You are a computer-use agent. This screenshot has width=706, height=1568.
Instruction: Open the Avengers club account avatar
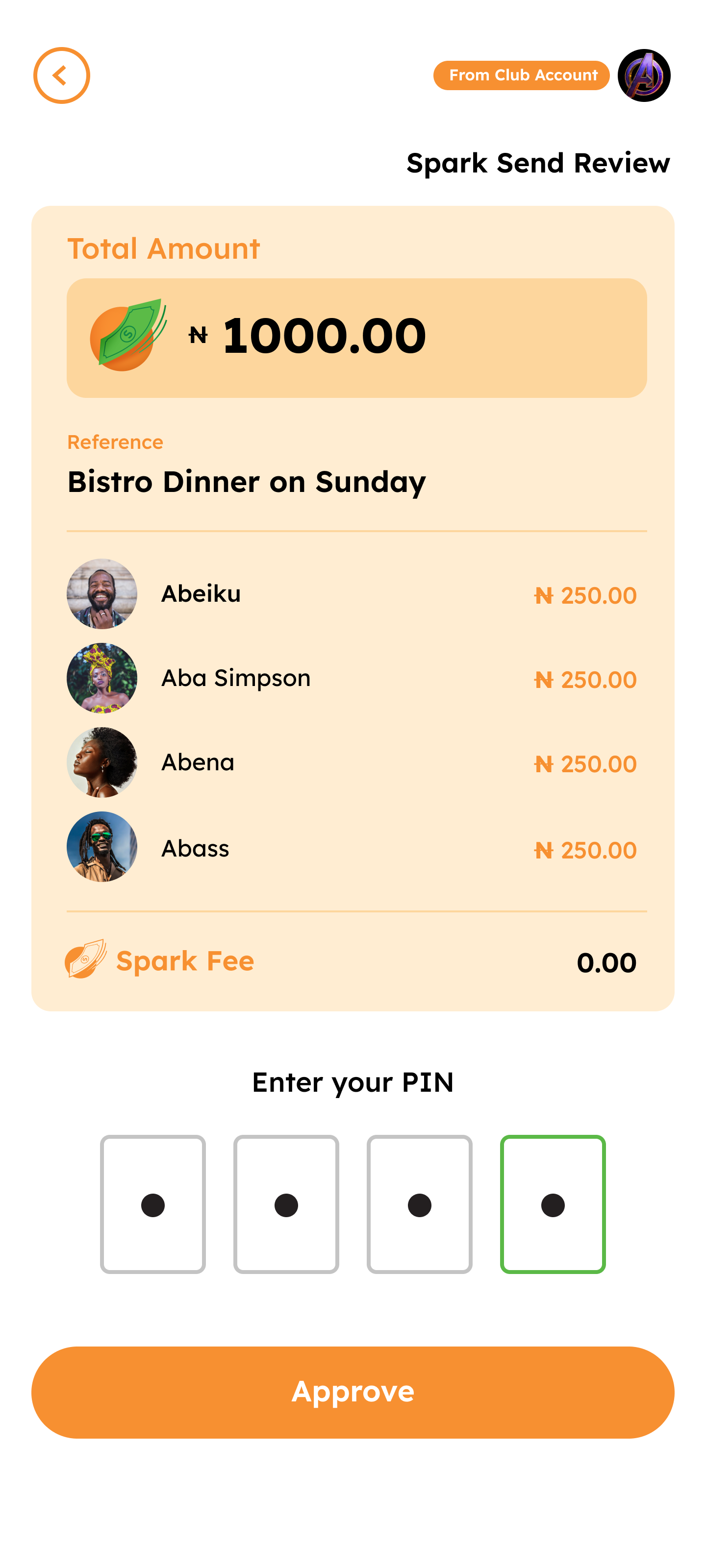(x=643, y=75)
